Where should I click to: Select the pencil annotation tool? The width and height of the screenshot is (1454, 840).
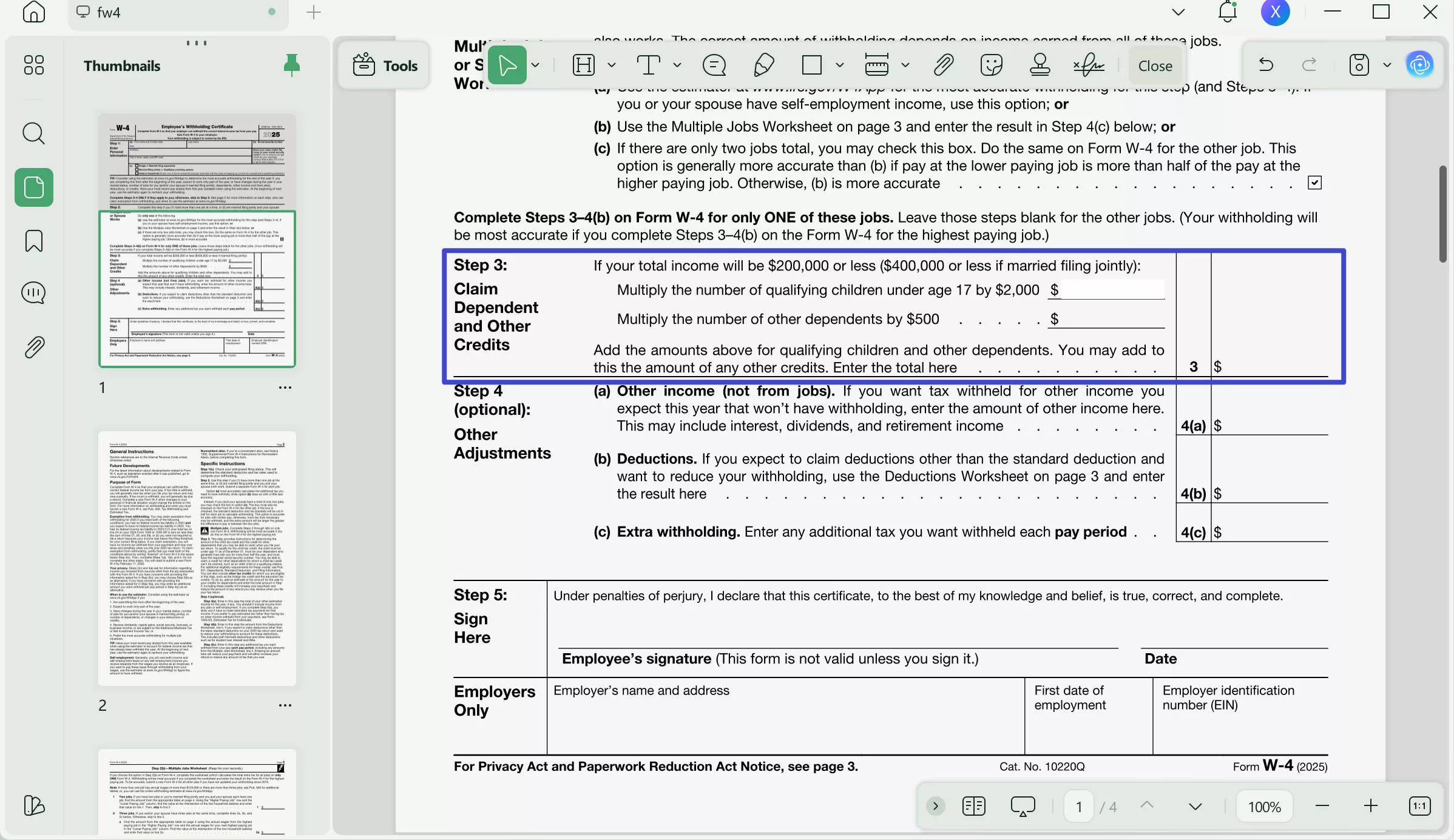point(763,64)
